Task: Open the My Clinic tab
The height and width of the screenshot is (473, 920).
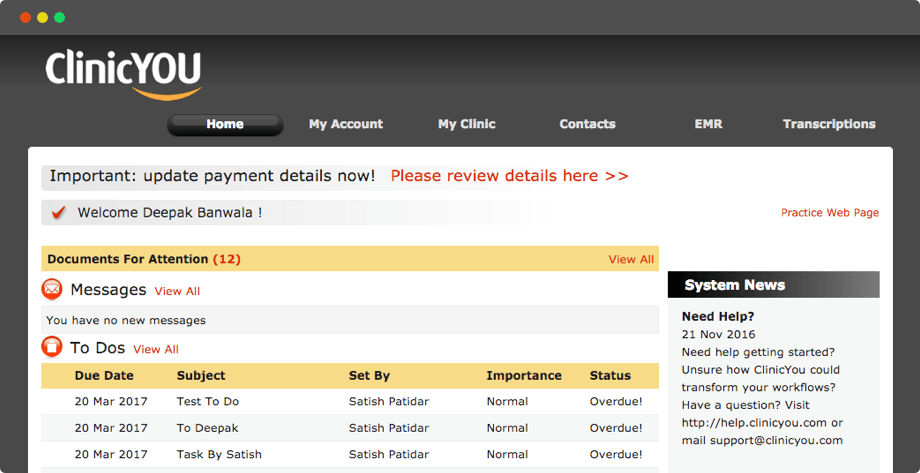Action: (466, 124)
